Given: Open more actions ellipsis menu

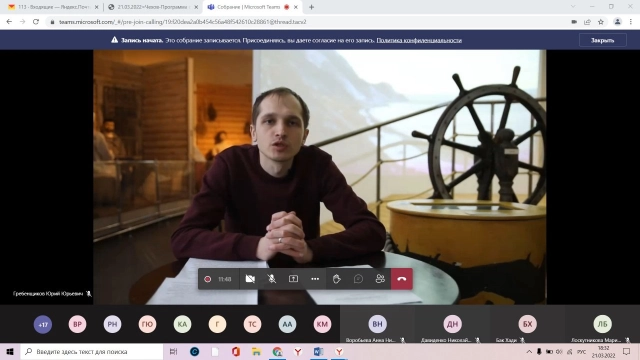Looking at the screenshot, I should (x=315, y=279).
